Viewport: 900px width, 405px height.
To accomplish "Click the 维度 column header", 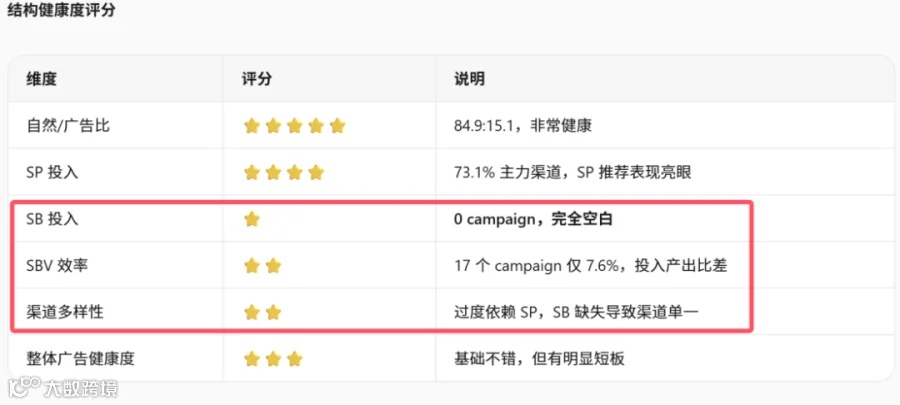I will pos(41,79).
